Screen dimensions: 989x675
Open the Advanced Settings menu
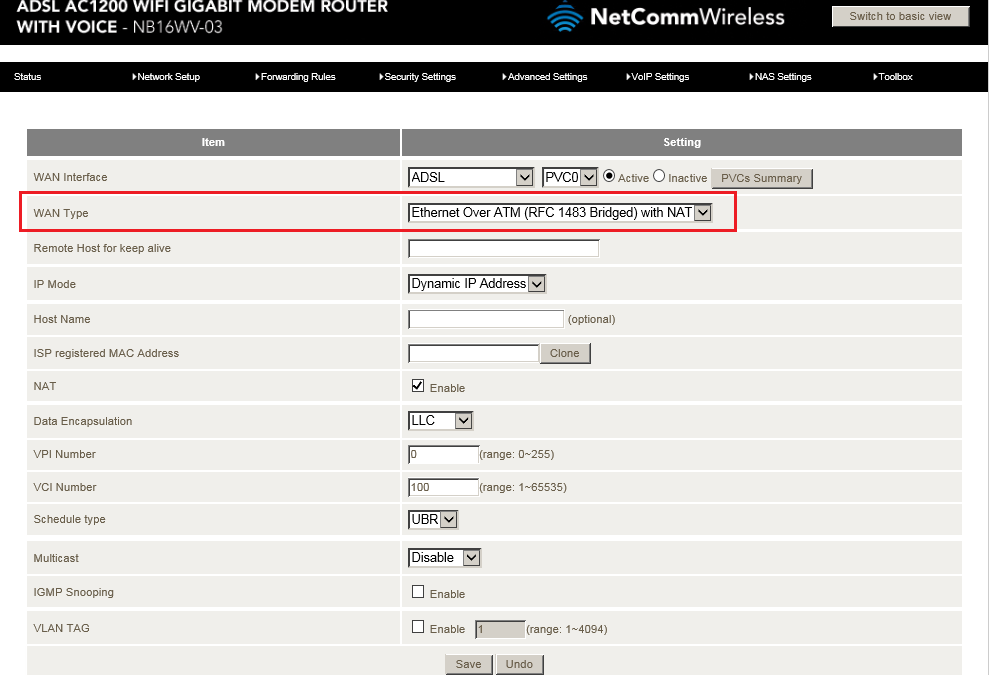pyautogui.click(x=545, y=77)
